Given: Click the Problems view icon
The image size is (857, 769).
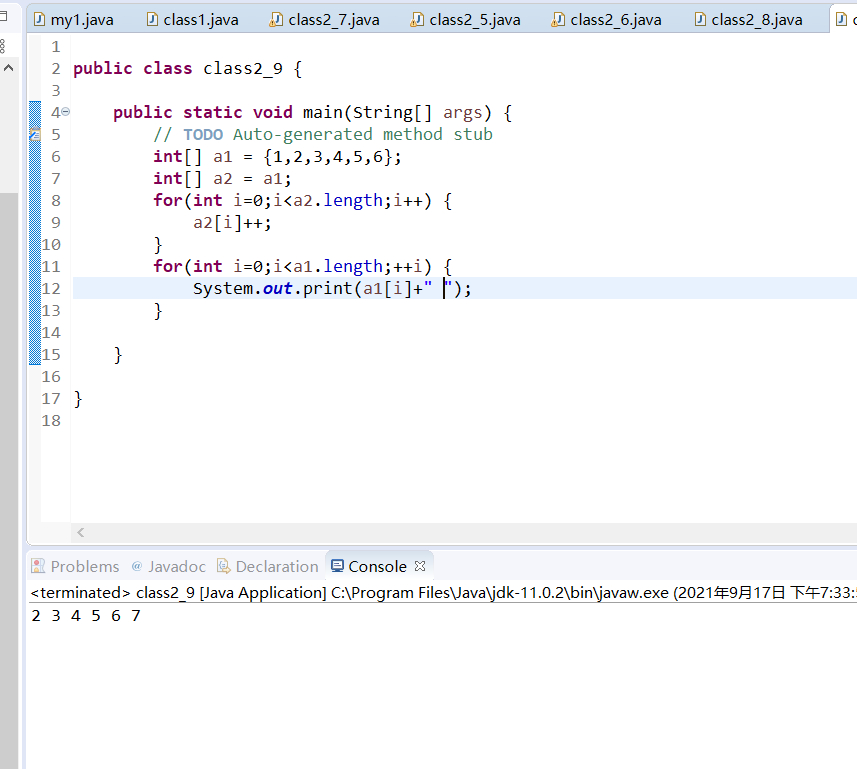Looking at the screenshot, I should (x=38, y=566).
